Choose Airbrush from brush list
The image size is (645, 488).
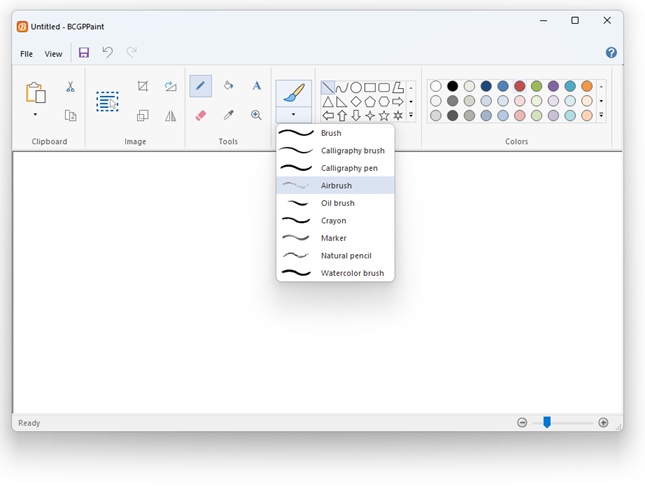[336, 186]
